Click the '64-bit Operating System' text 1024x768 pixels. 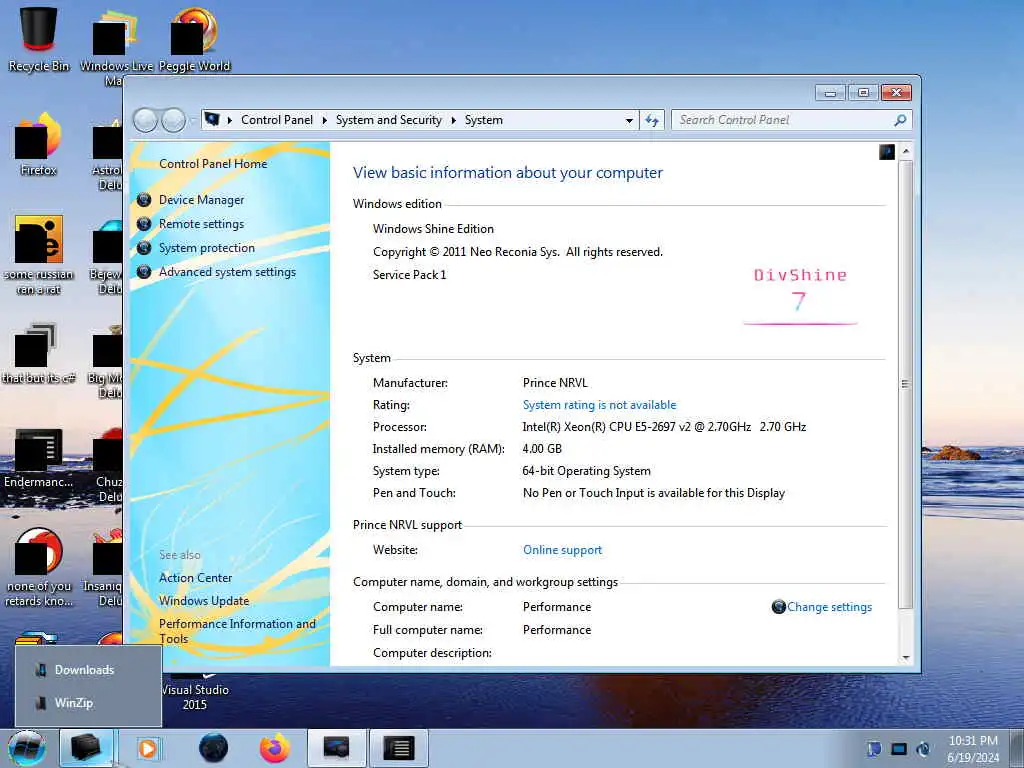pos(586,471)
